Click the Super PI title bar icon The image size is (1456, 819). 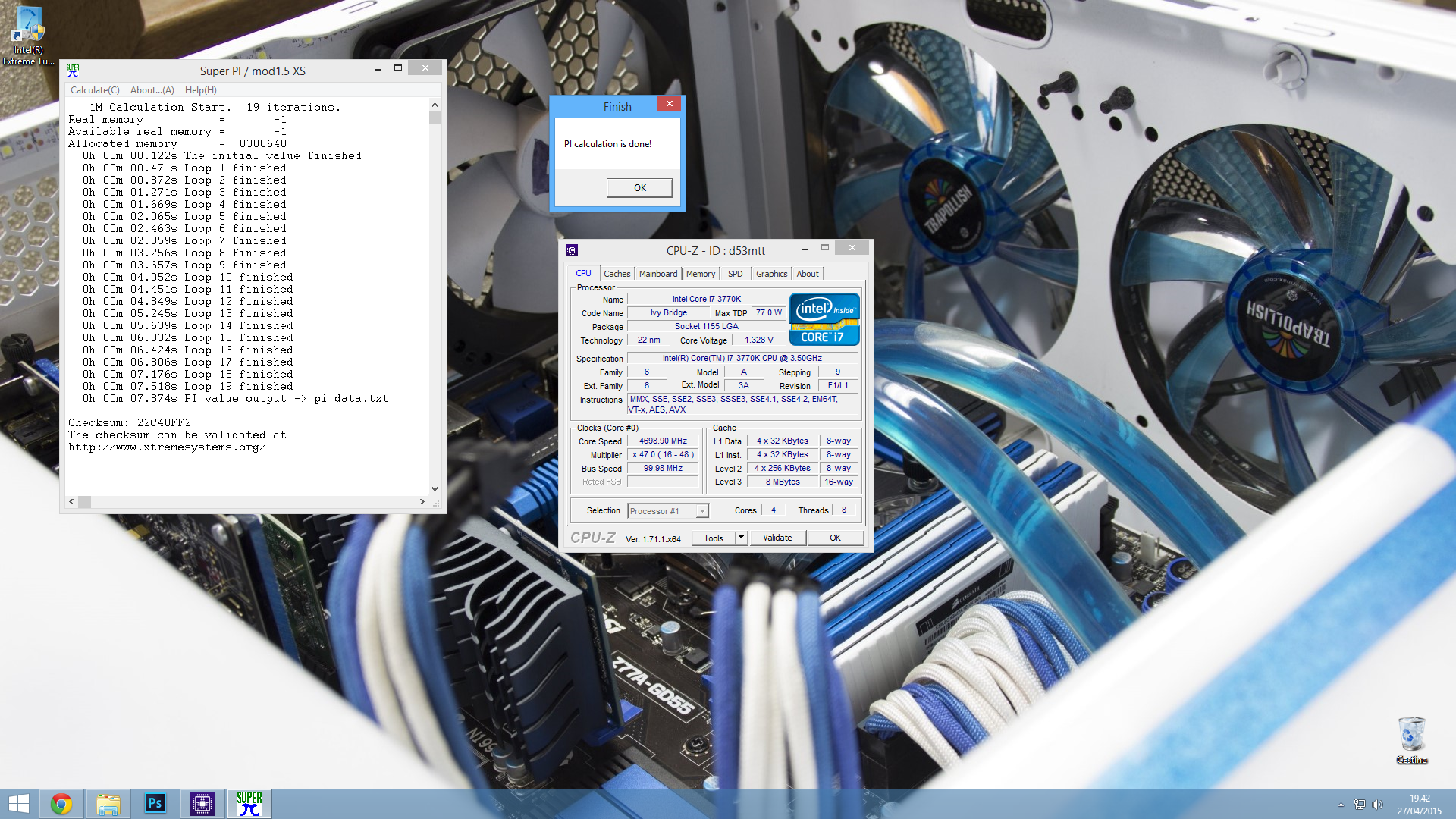[x=73, y=71]
